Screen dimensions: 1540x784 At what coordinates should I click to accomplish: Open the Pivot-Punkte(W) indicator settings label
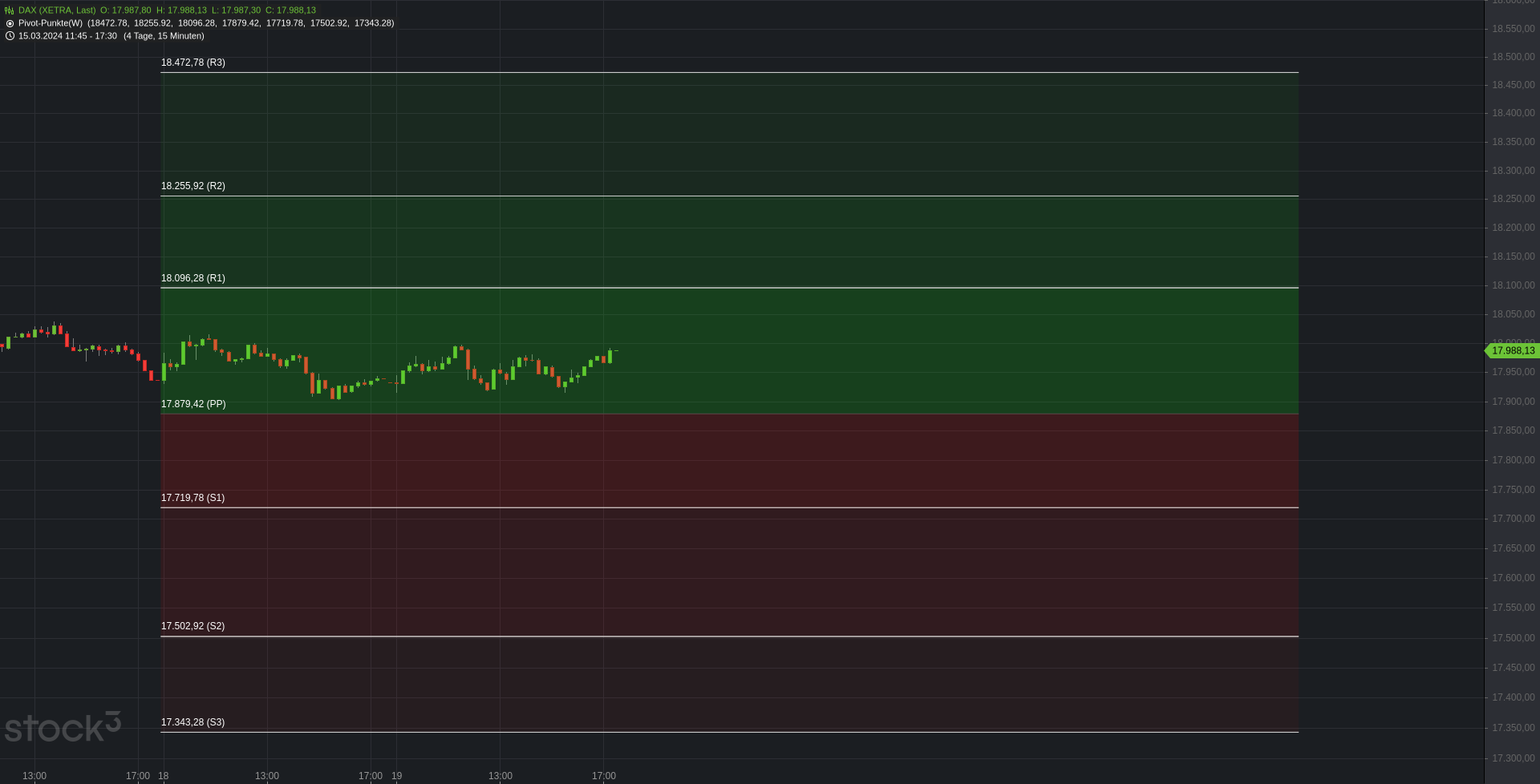(51, 23)
